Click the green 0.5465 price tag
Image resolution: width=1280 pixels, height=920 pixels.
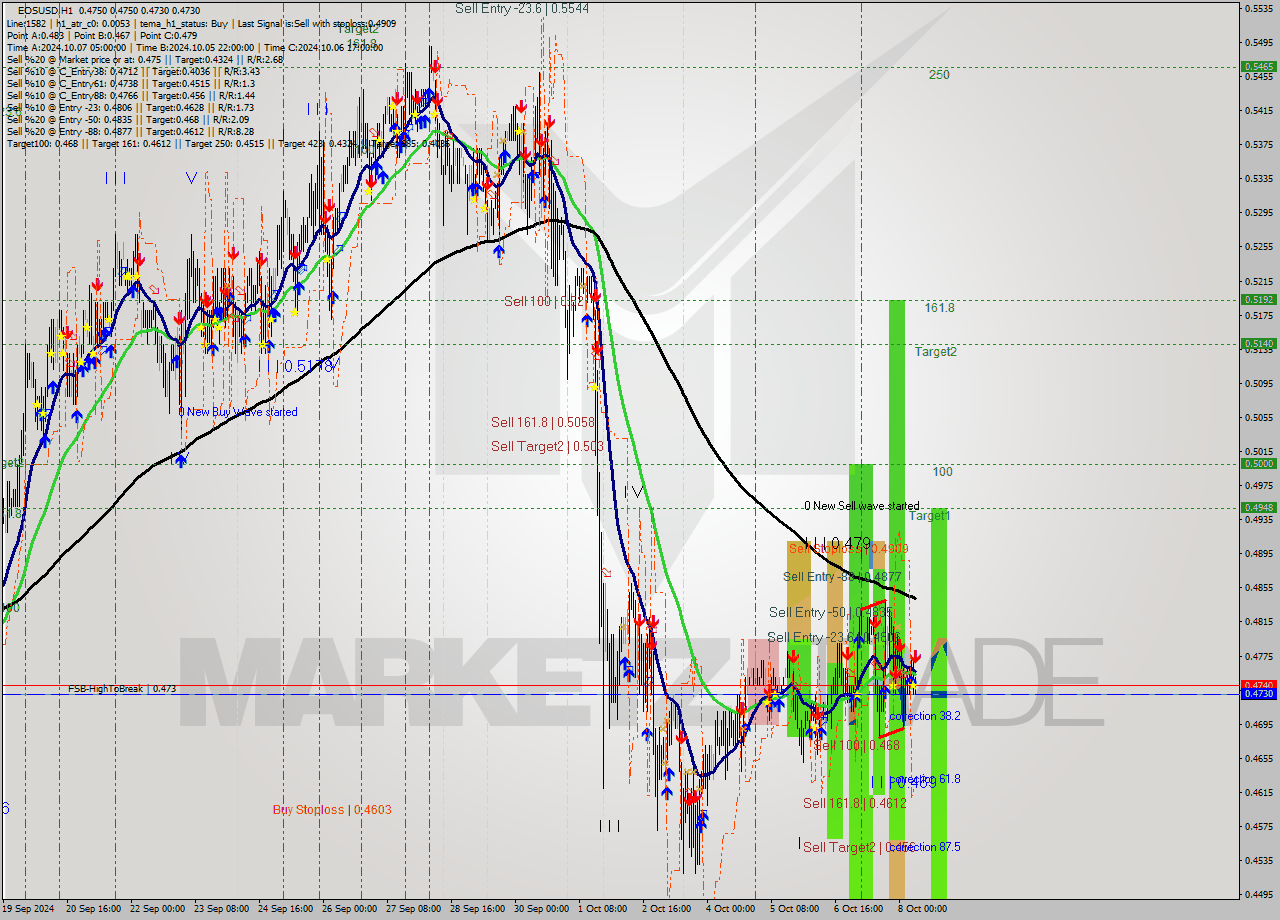pyautogui.click(x=1258, y=67)
